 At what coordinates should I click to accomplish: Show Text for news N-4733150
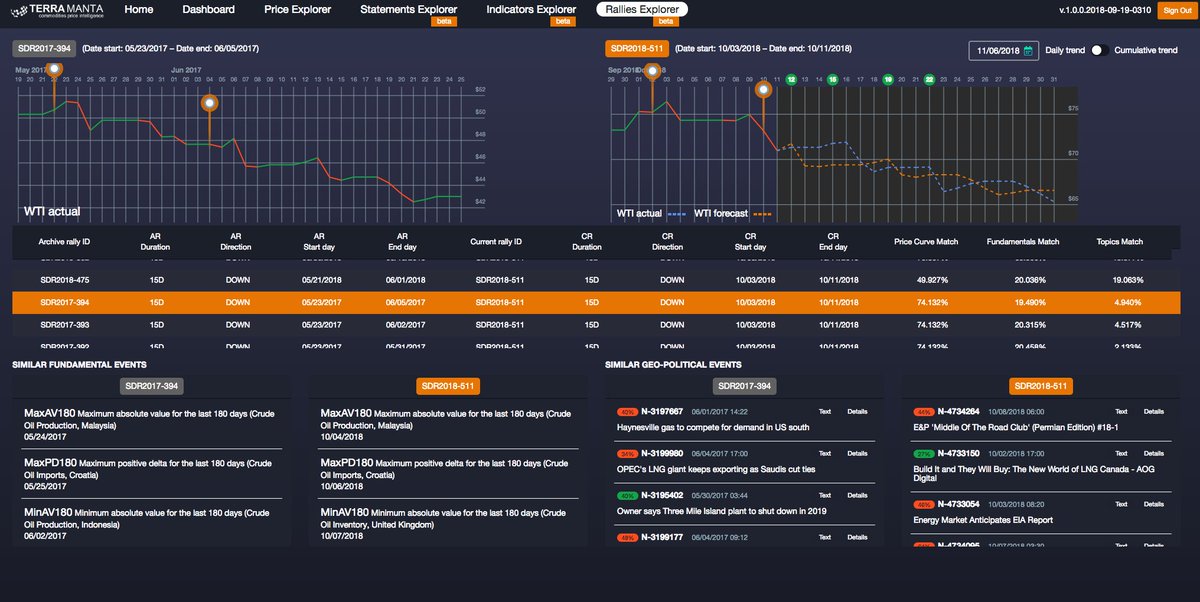coord(1121,454)
